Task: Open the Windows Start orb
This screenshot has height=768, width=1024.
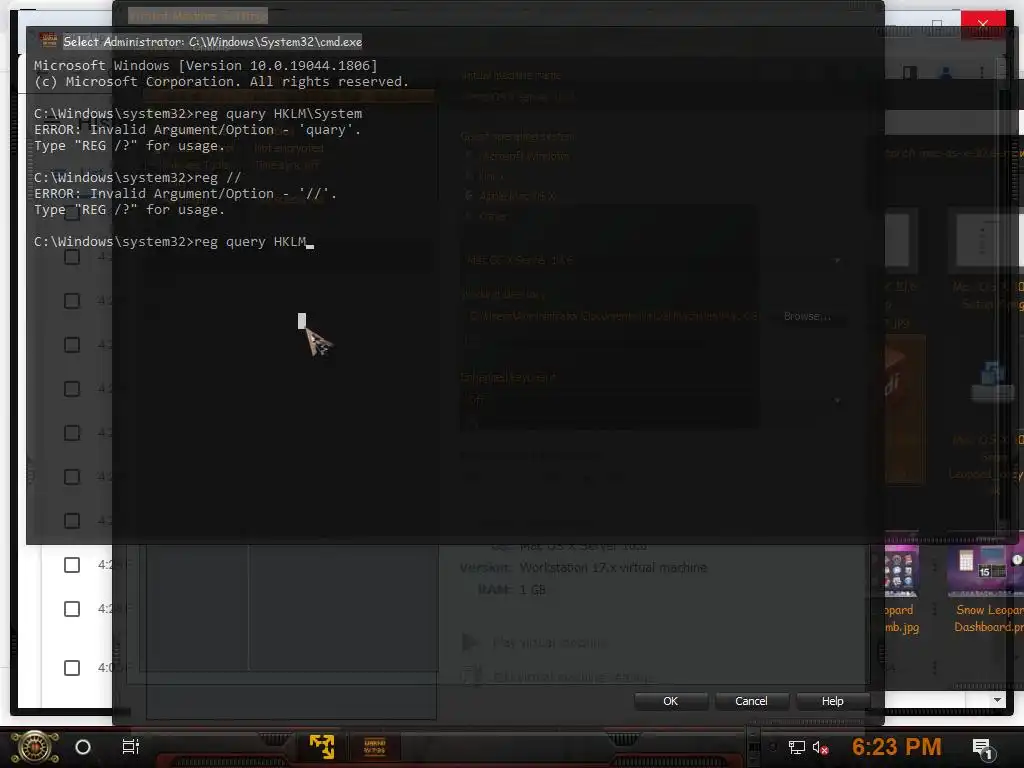Action: 35,747
